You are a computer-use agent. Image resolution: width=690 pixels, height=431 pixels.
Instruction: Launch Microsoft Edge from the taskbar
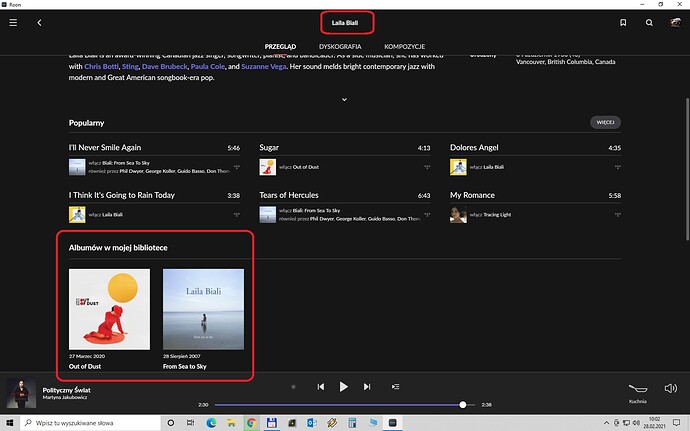click(x=211, y=423)
